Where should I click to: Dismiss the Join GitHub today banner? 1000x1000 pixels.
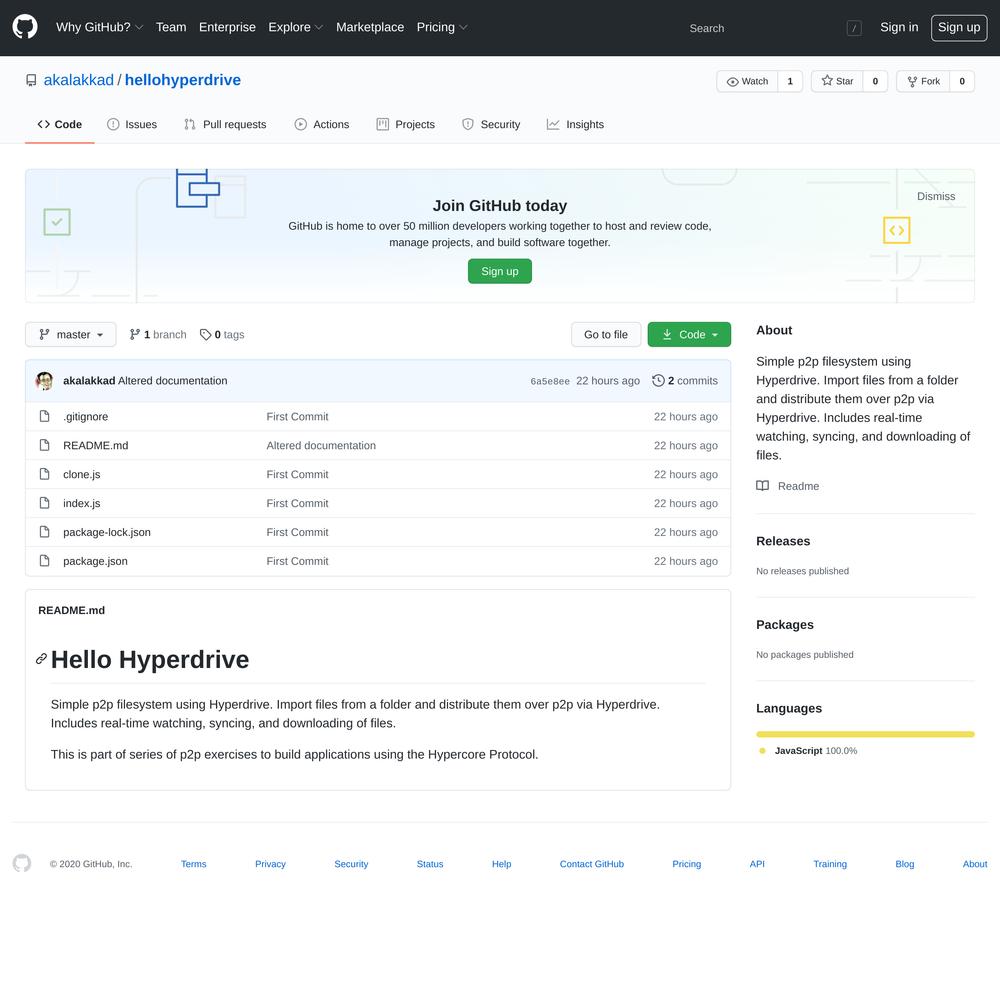click(x=936, y=196)
